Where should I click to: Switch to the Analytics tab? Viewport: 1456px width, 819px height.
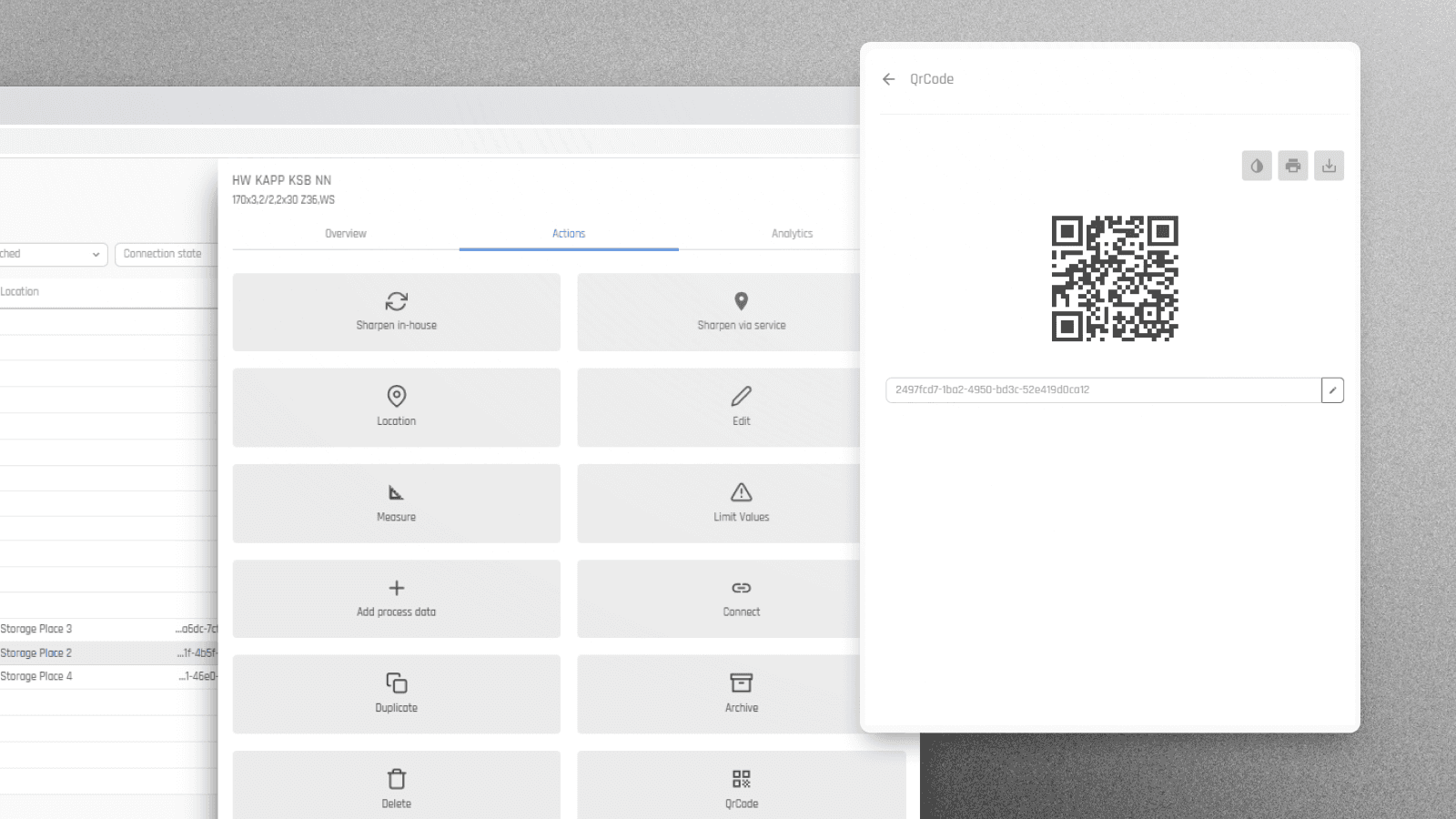(792, 234)
